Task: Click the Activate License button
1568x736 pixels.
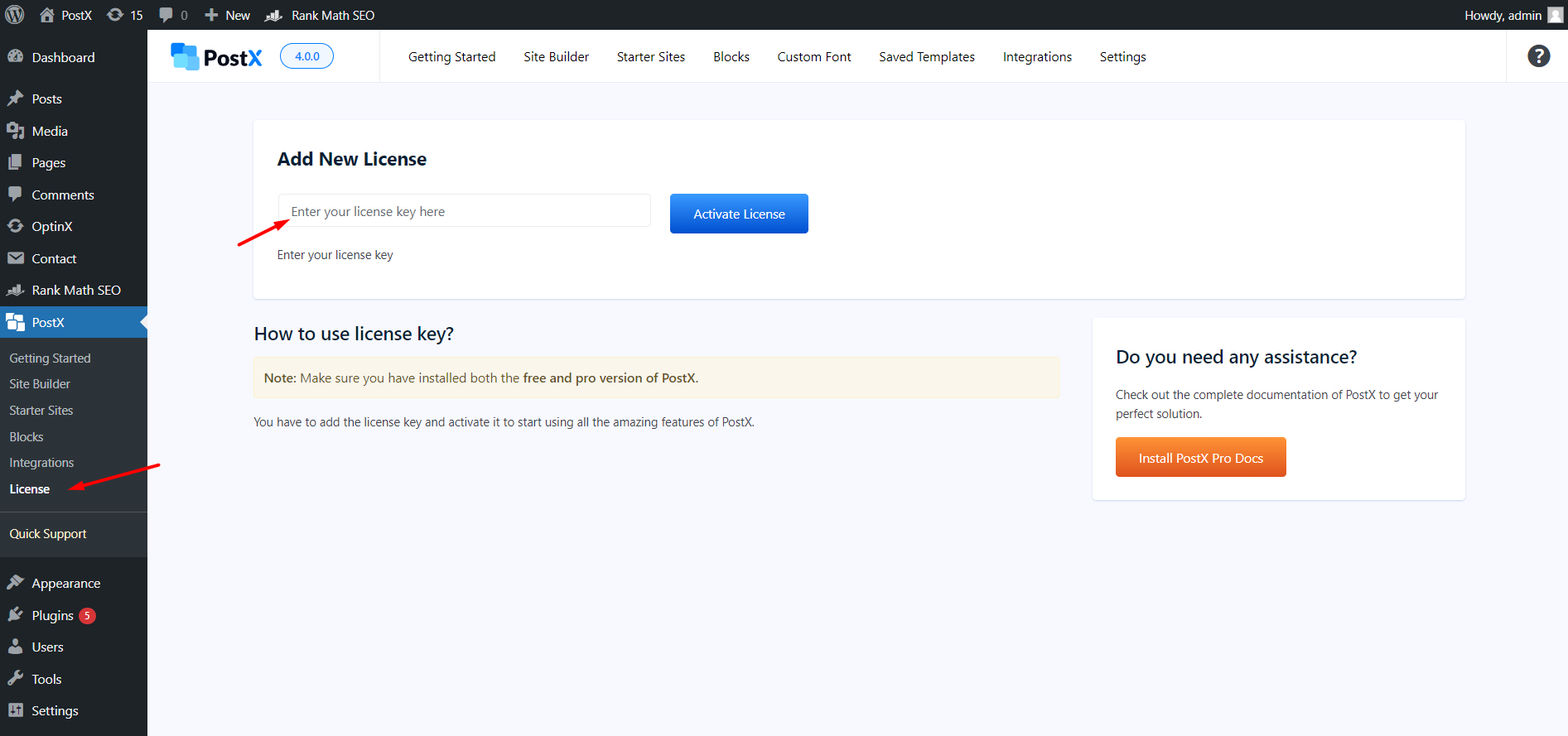Action: pyautogui.click(x=739, y=214)
